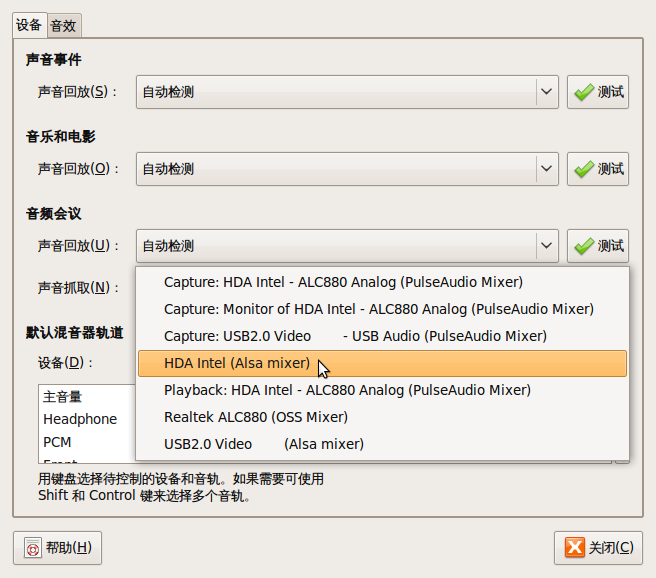Click 测试 button for 声音事件
Image resolution: width=656 pixels, height=578 pixels.
pos(598,92)
